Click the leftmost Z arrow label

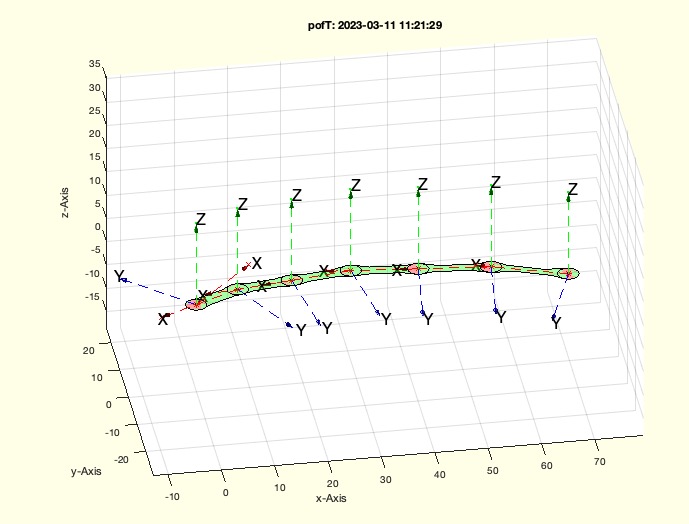coord(201,219)
